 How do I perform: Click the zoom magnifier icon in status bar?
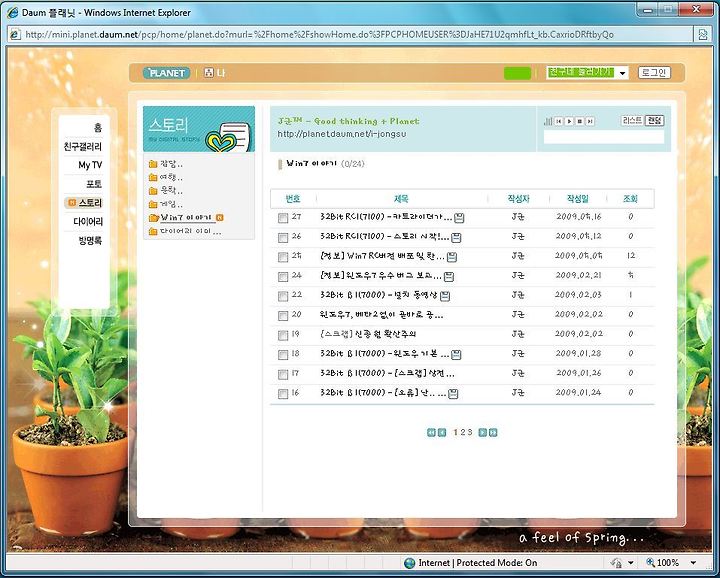(x=650, y=562)
